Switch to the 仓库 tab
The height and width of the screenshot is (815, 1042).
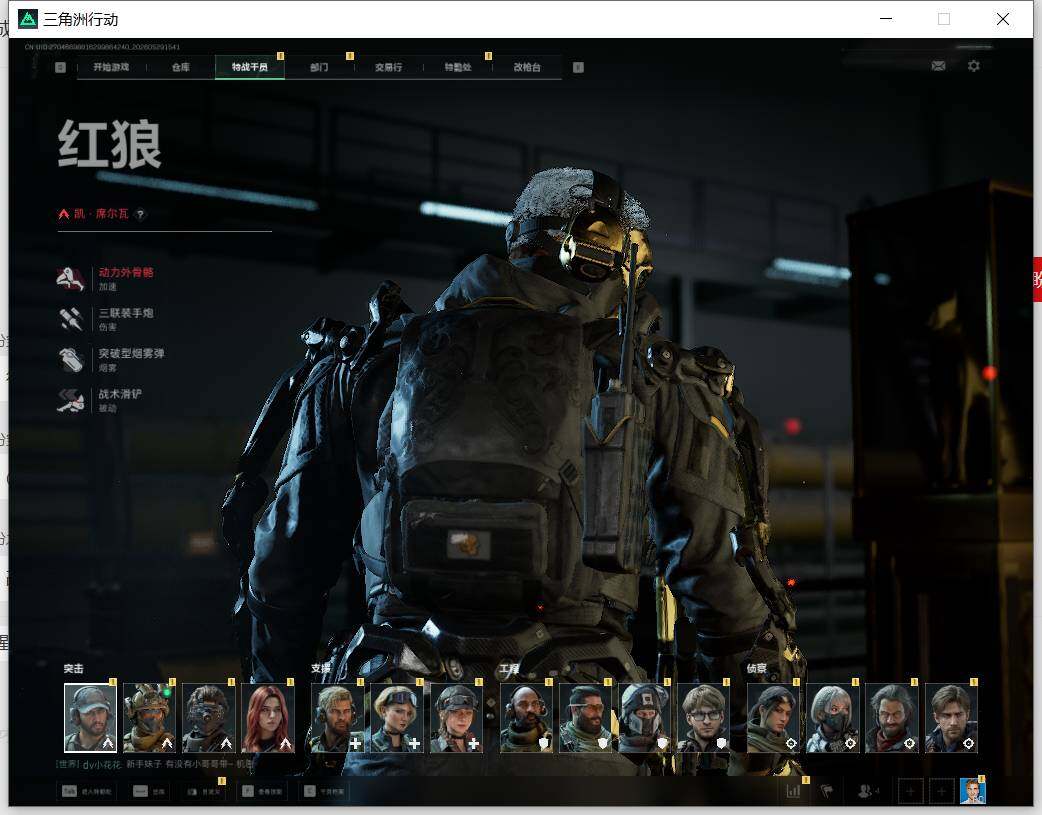(x=181, y=67)
